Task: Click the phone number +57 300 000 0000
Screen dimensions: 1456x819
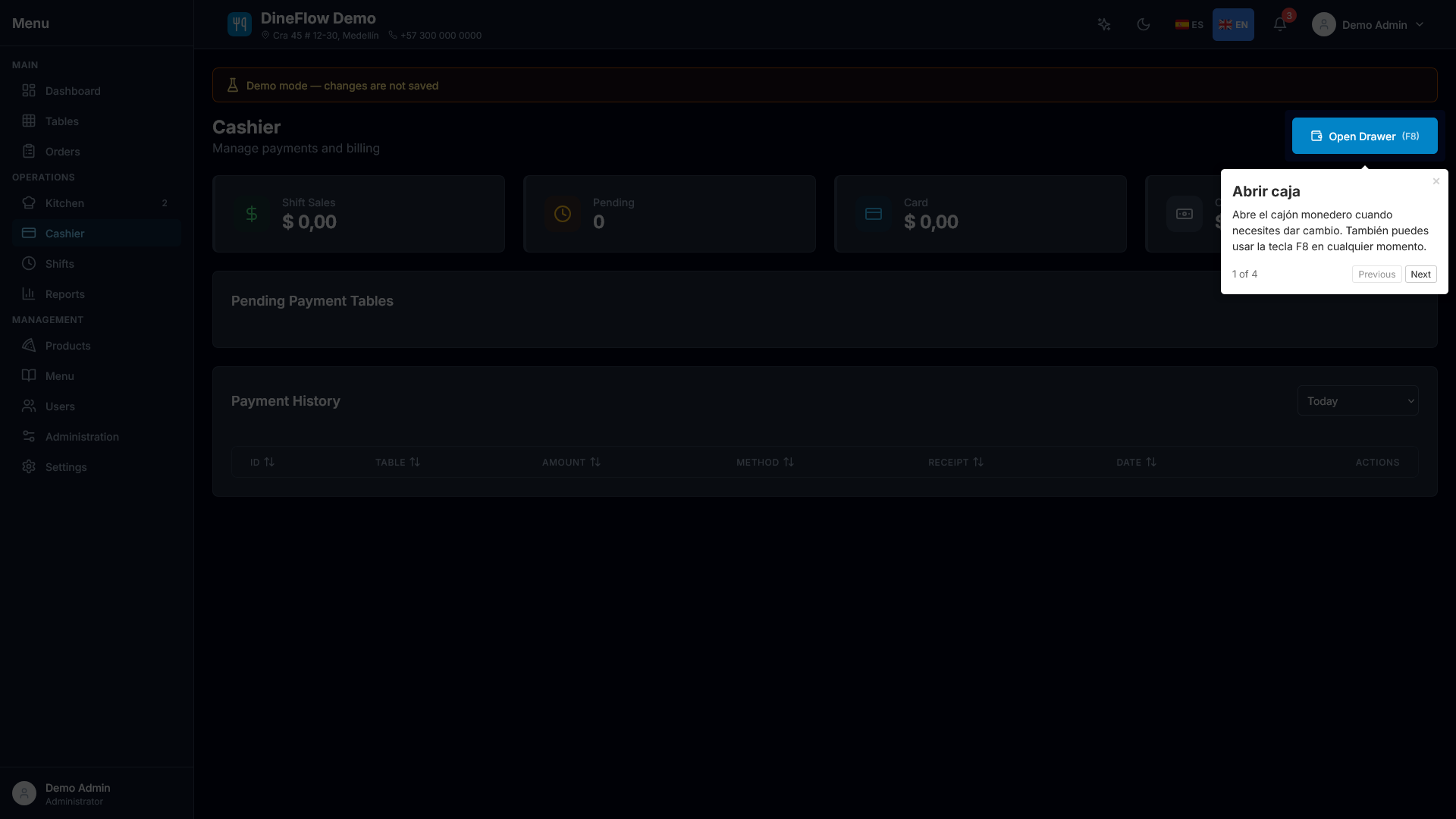Action: pyautogui.click(x=441, y=36)
